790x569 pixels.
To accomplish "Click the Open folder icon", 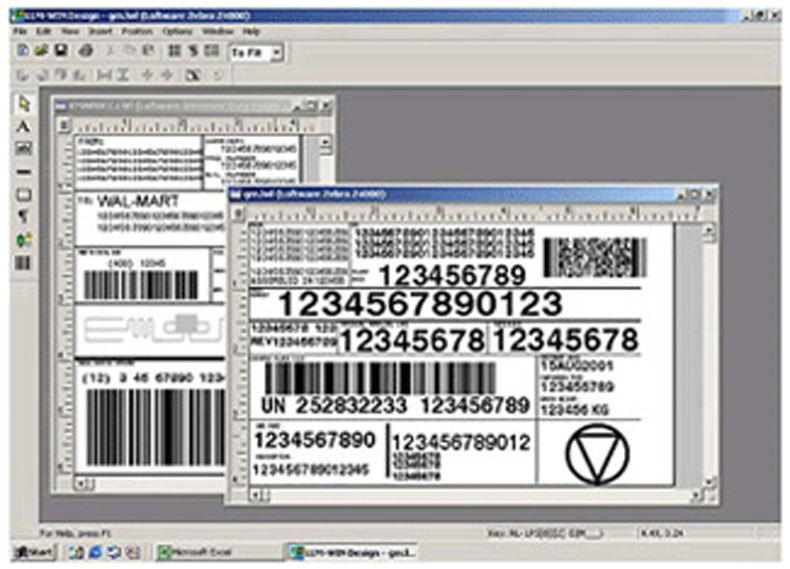I will [42, 50].
